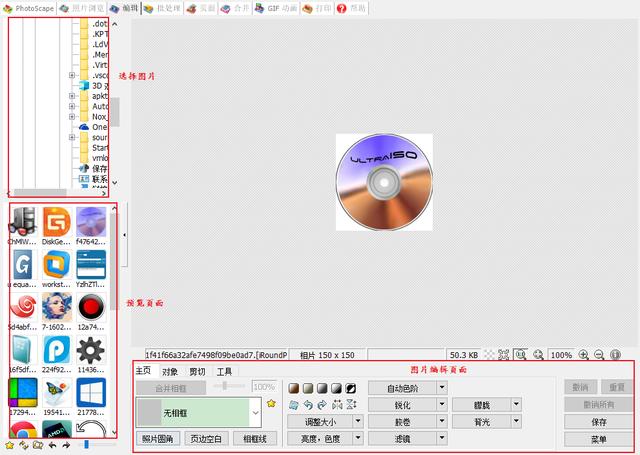The image size is (640, 455).
Task: Switch to the 照片浏览 viewer tab
Action: coord(82,8)
